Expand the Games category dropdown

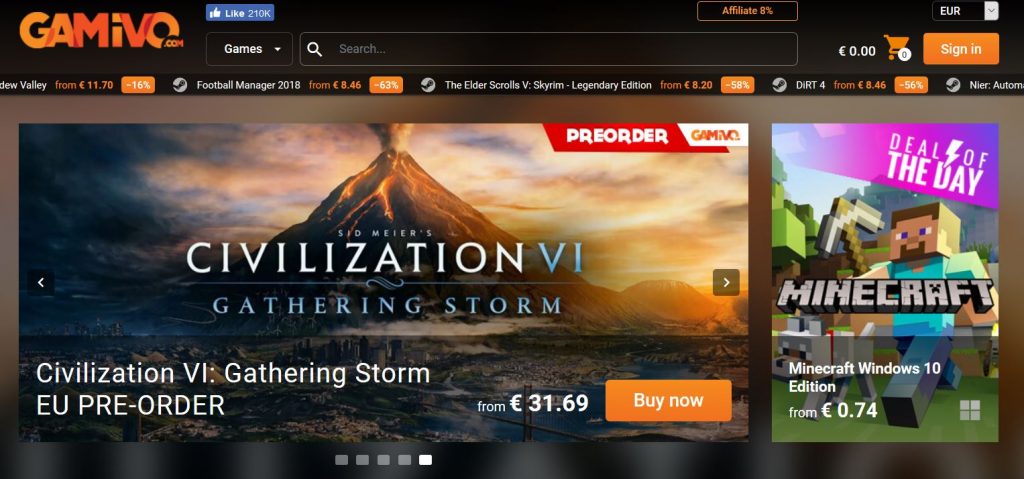(x=249, y=49)
